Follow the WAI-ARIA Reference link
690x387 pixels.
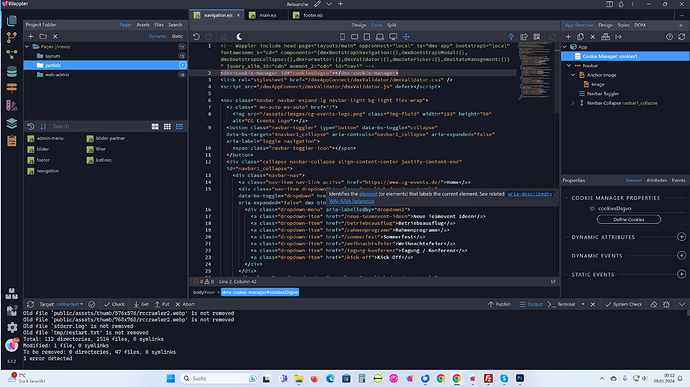point(351,201)
